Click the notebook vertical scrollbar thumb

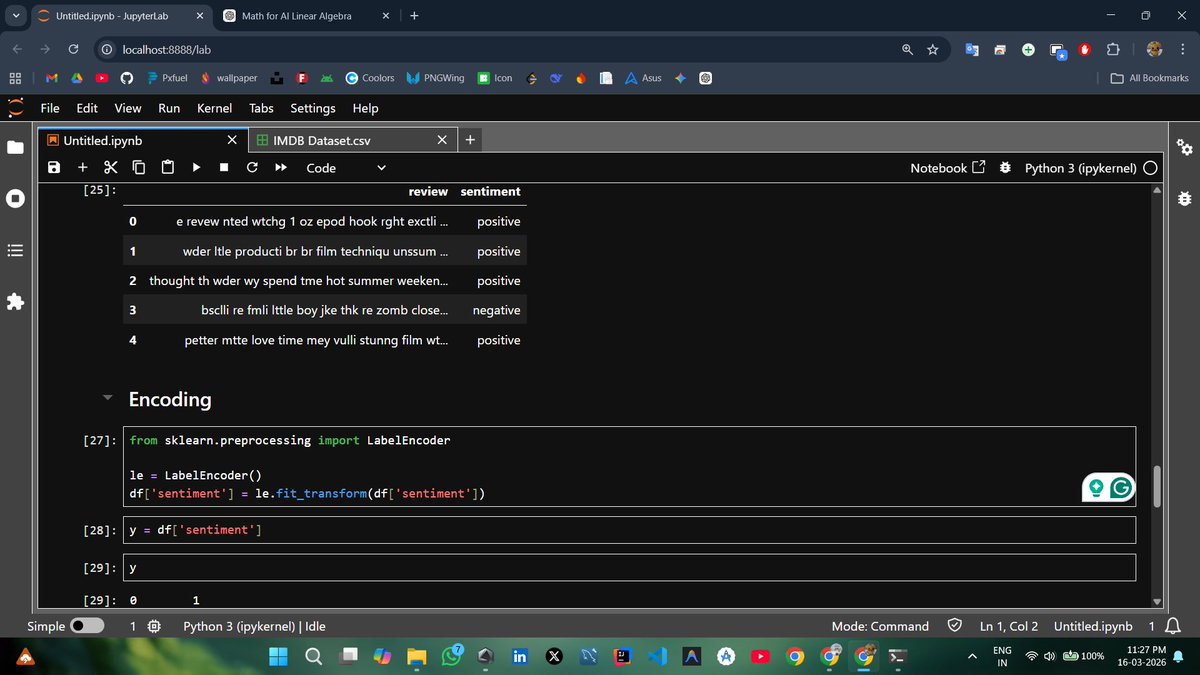click(x=1158, y=486)
